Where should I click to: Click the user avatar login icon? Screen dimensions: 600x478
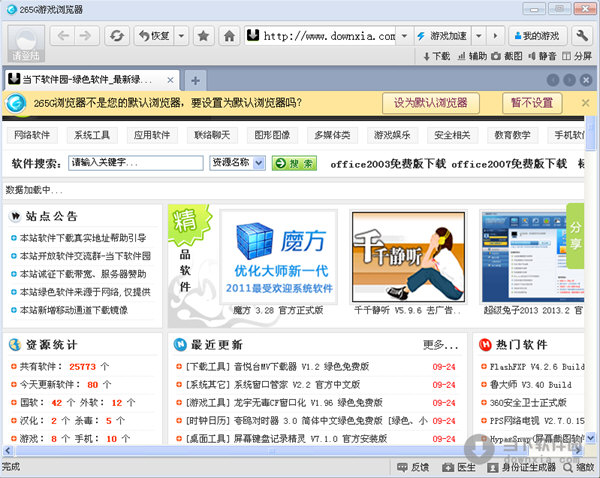26,44
